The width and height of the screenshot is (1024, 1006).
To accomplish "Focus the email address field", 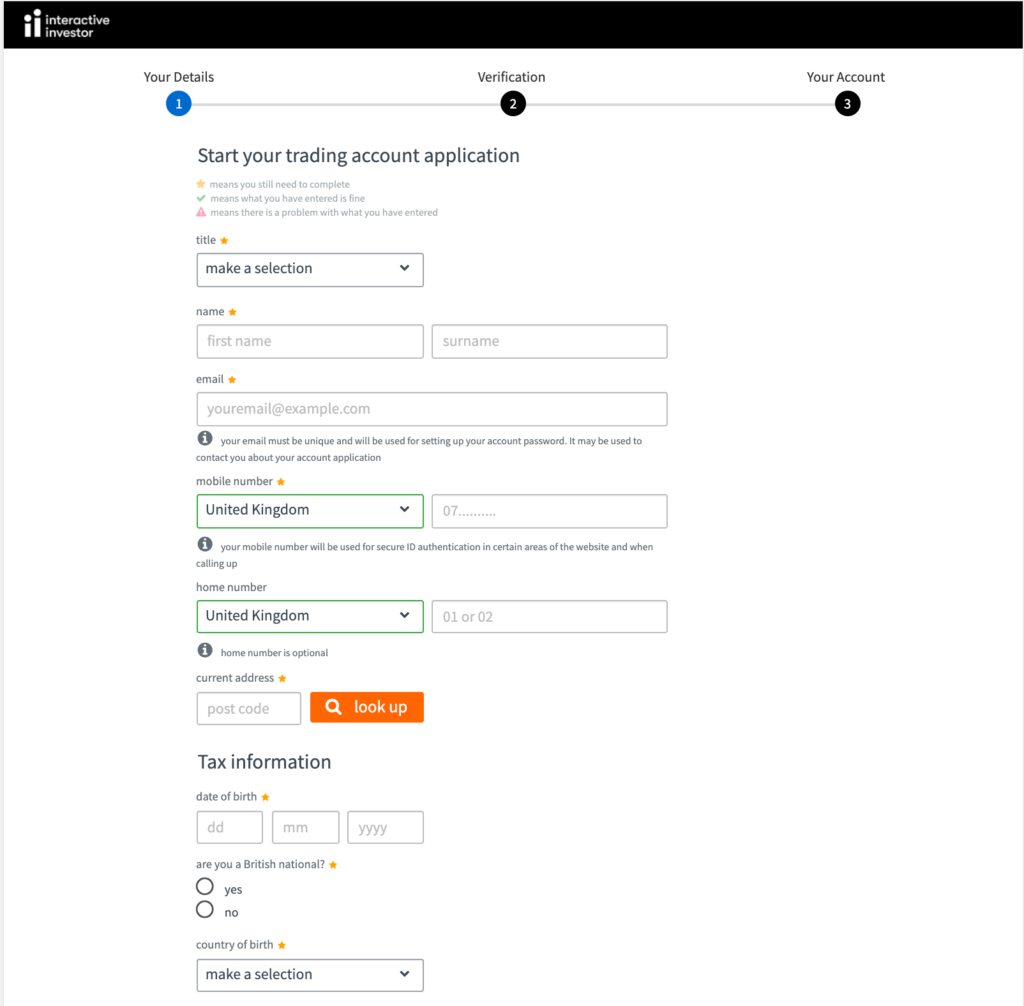I will tap(432, 409).
